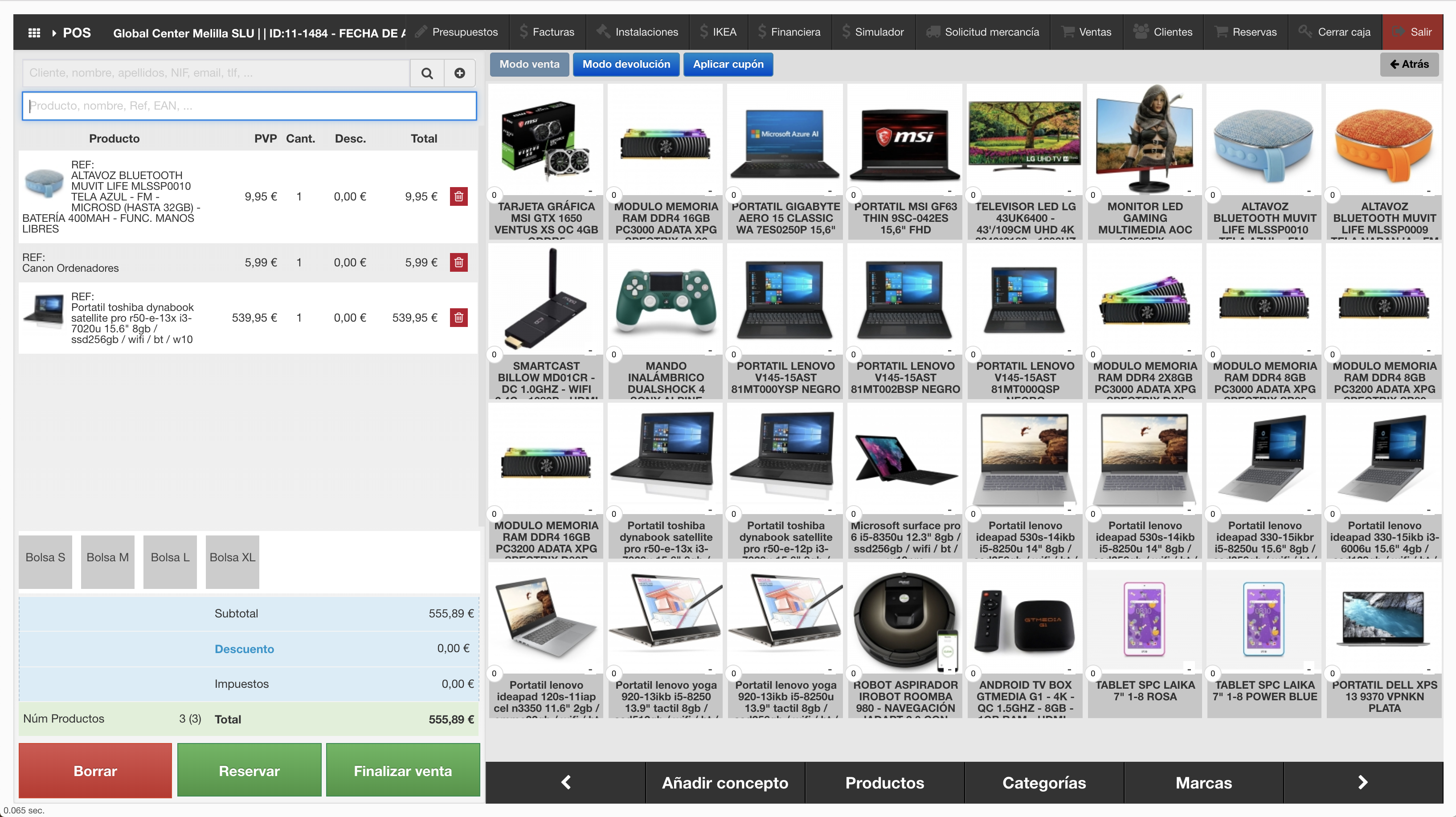Open the apps grid icon next to POS

point(34,33)
